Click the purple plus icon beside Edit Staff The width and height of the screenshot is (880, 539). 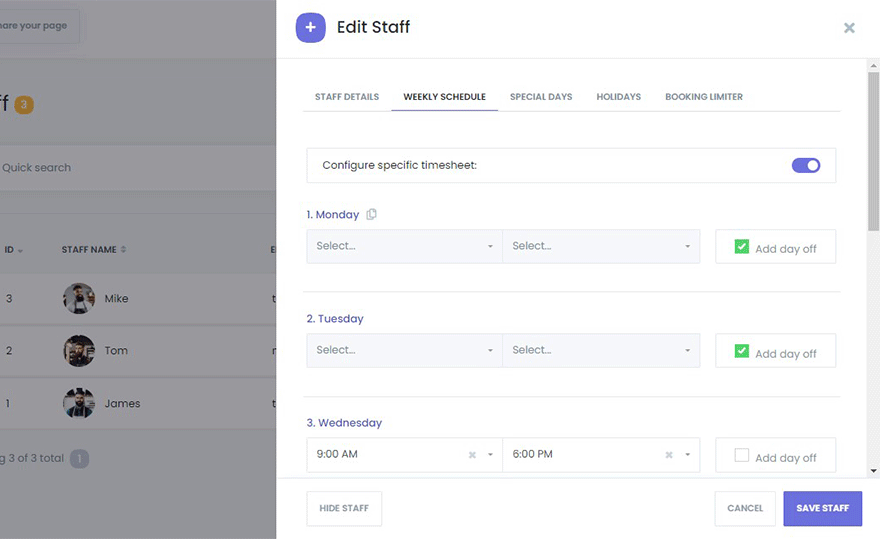pyautogui.click(x=310, y=28)
